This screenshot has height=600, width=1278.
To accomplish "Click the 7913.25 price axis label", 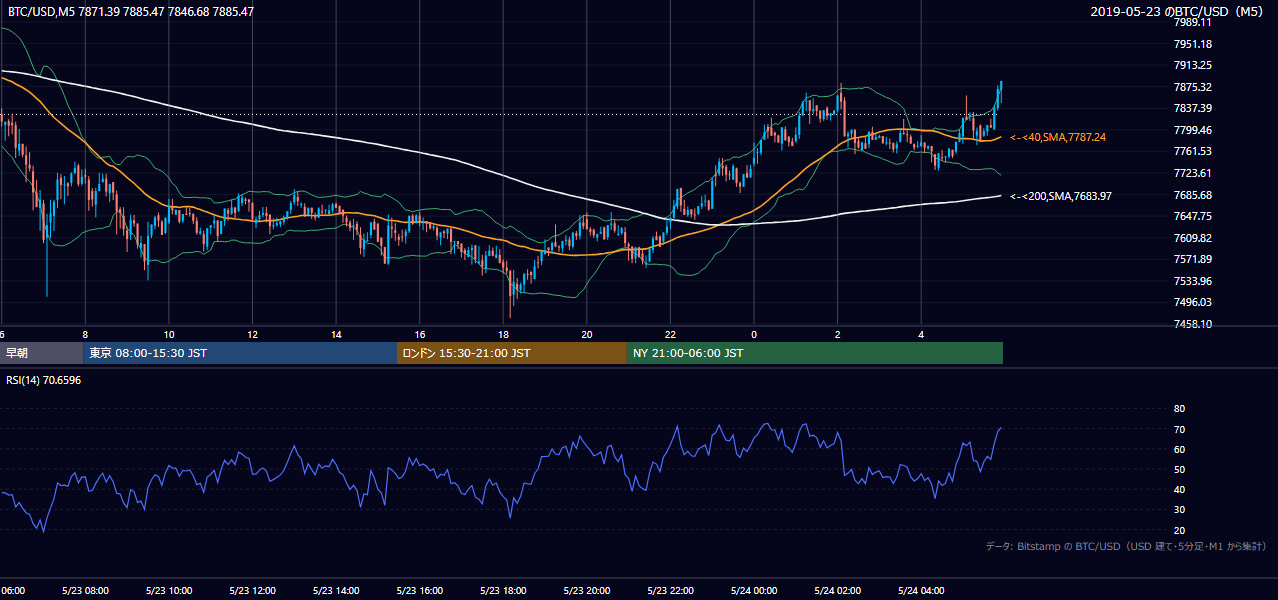I will (x=1192, y=65).
